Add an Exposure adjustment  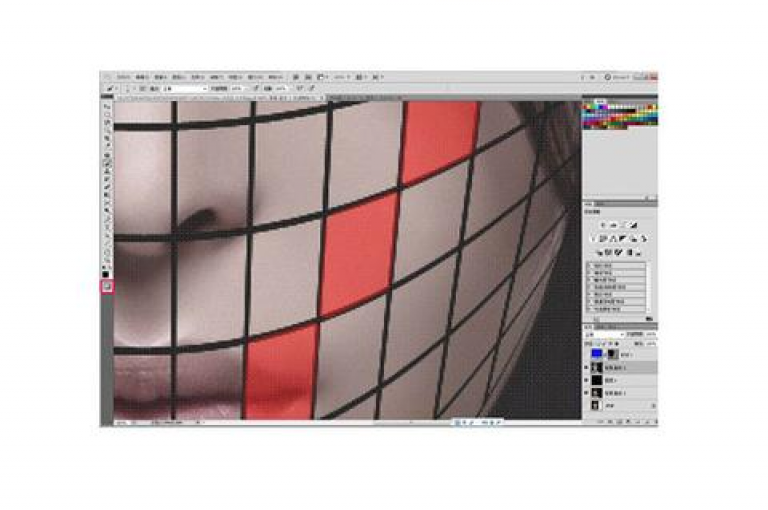634,225
